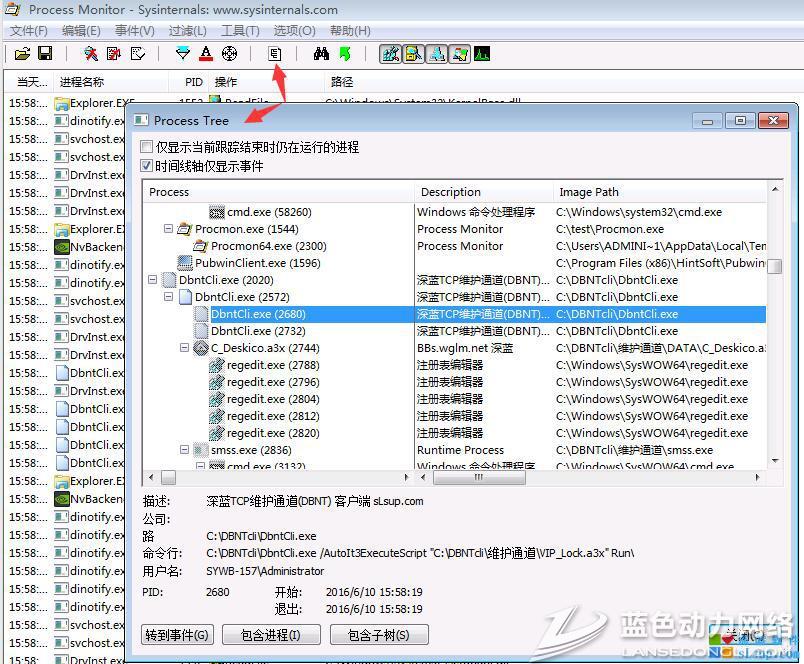
Task: Collapse the DbntCli.exe (2020) tree node
Action: point(153,280)
